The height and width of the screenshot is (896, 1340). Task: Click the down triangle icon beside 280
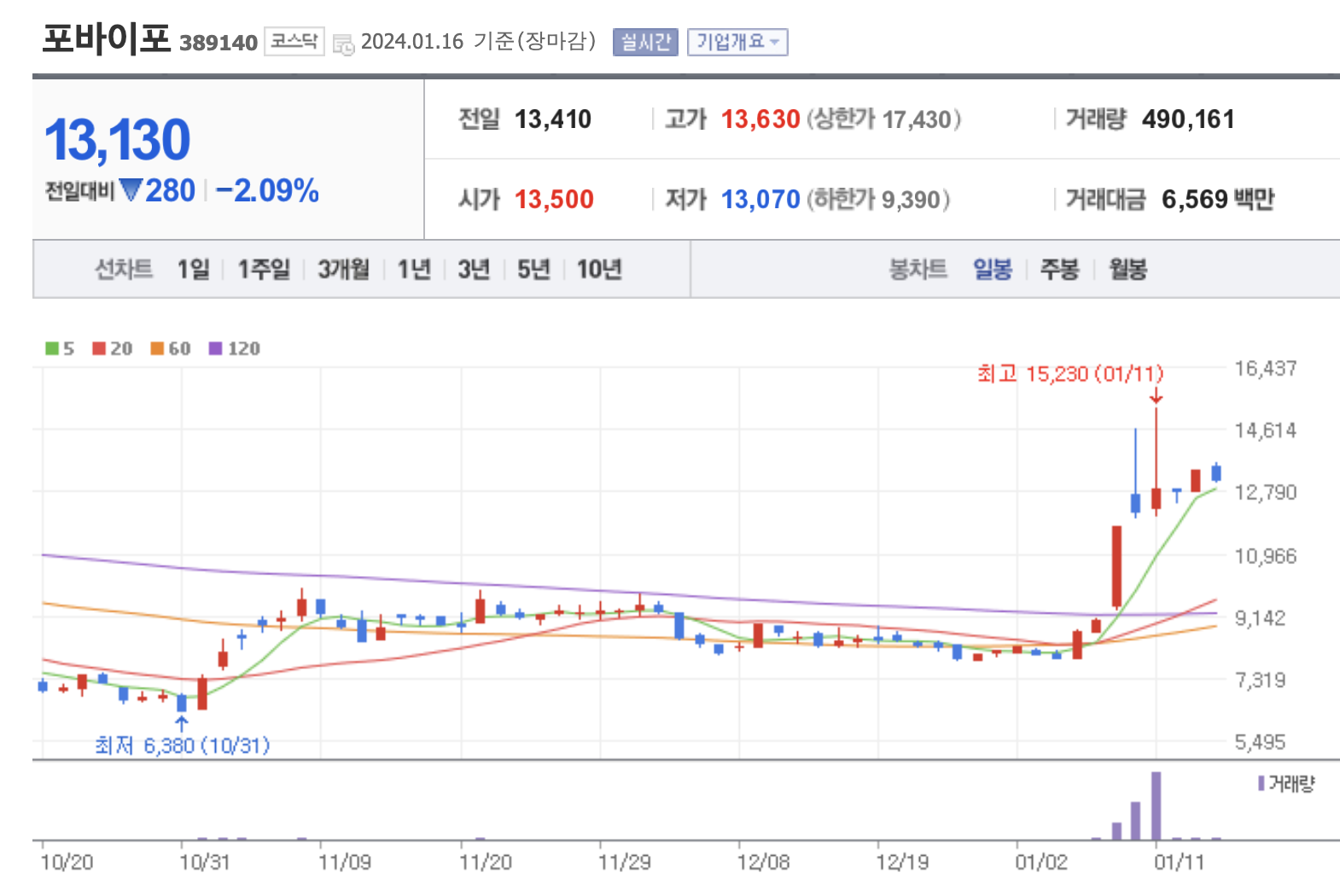[131, 189]
